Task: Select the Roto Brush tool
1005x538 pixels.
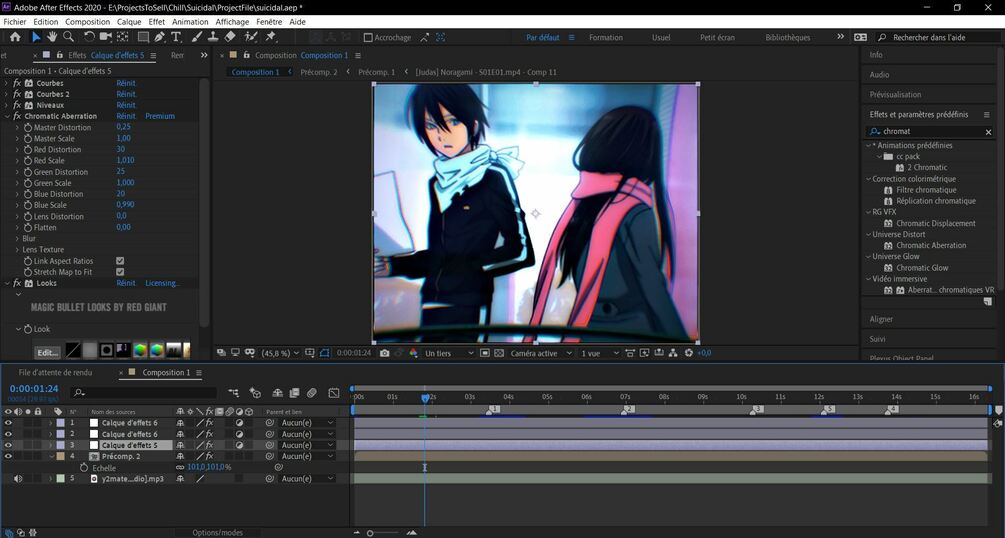Action: pos(251,37)
